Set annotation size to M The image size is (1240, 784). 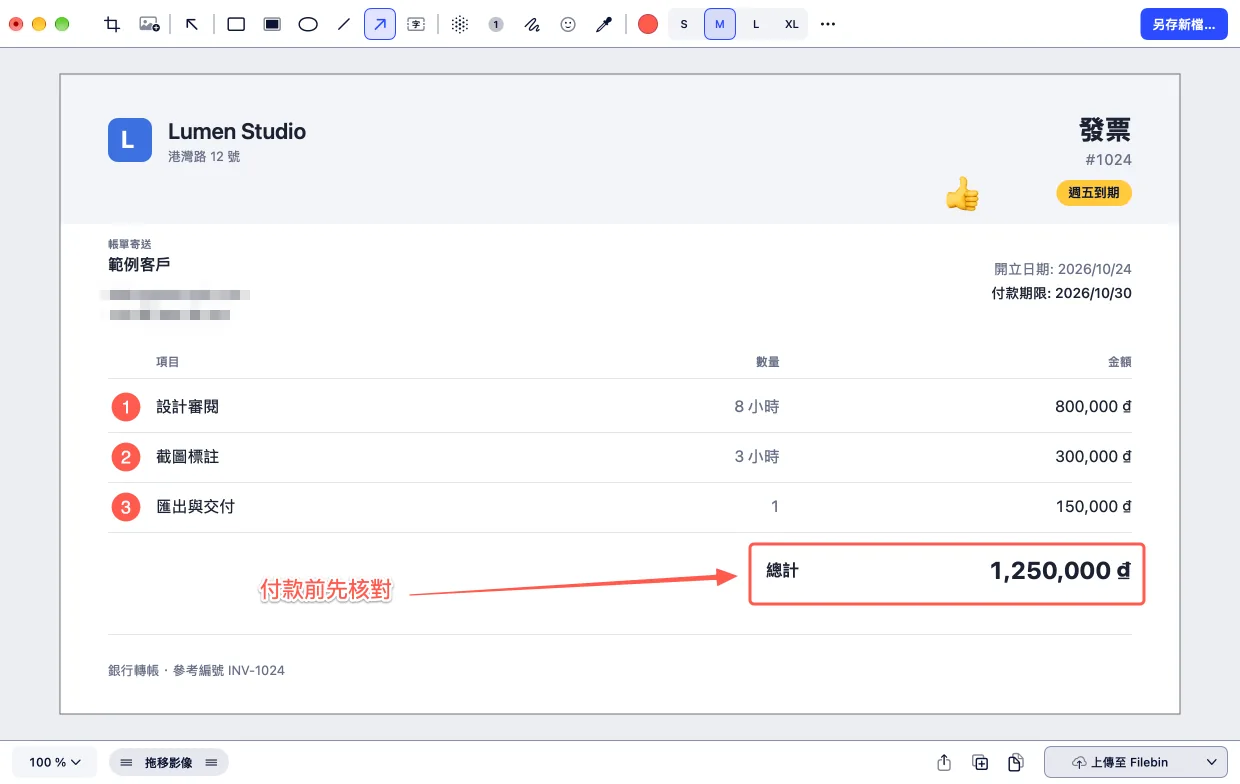tap(720, 24)
